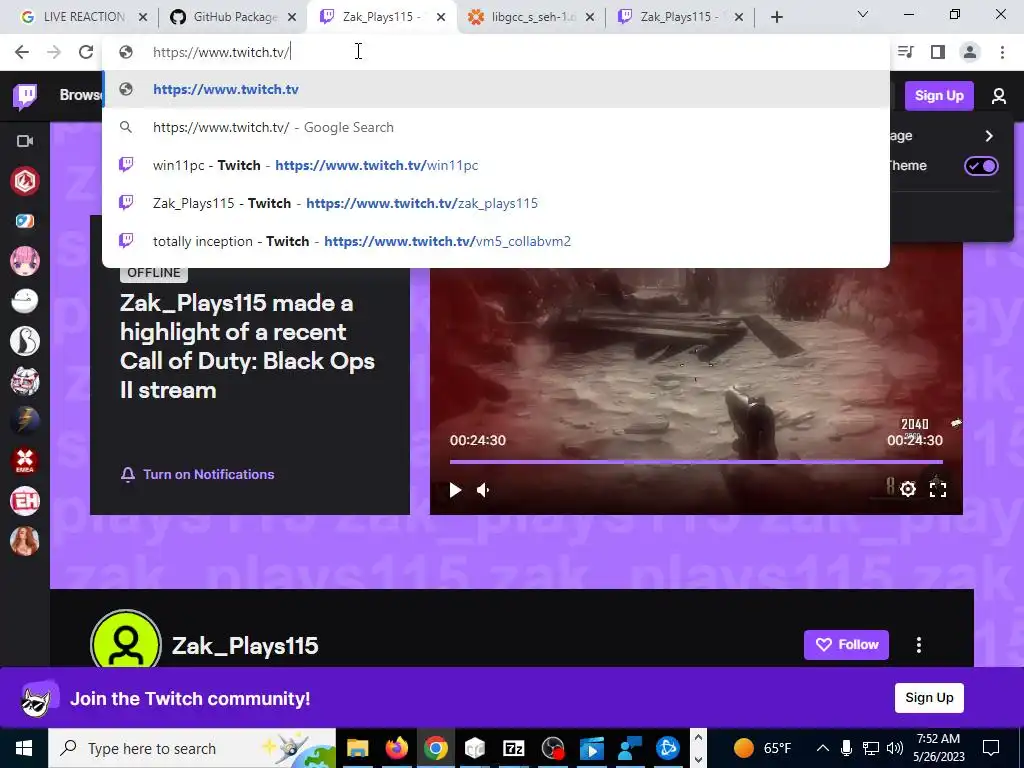This screenshot has width=1024, height=768.
Task: Switch to the LIVE REACTION tab
Action: 84,17
